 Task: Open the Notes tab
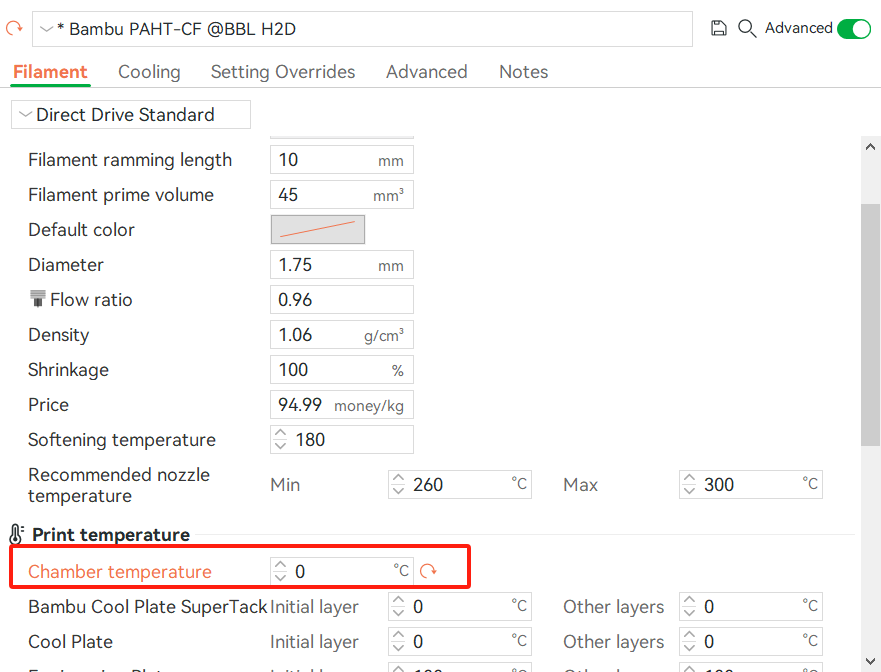[524, 72]
